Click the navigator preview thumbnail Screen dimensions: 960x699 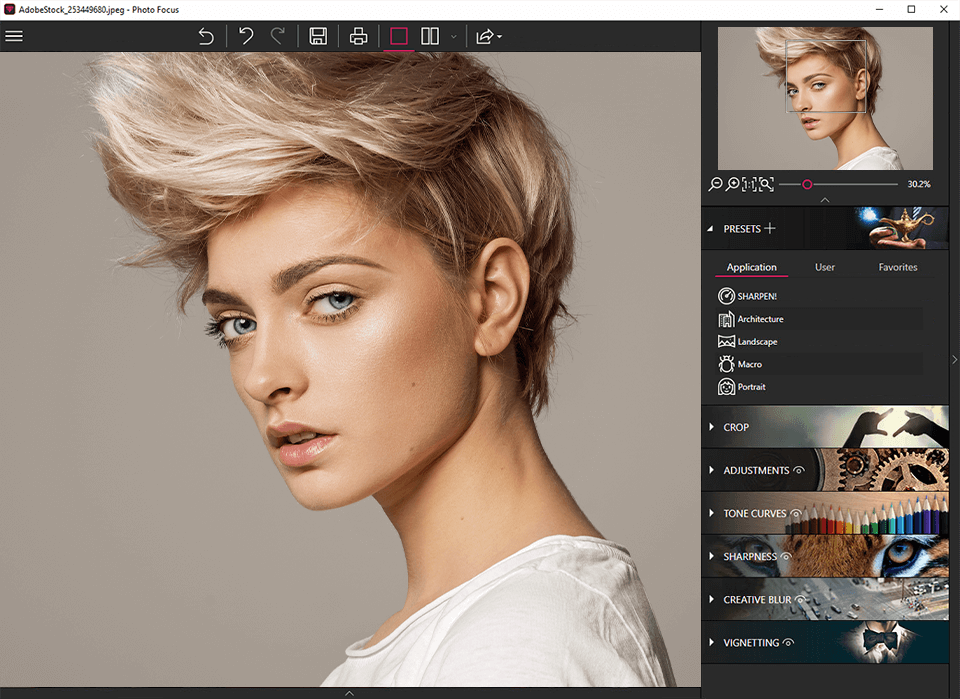(x=825, y=98)
